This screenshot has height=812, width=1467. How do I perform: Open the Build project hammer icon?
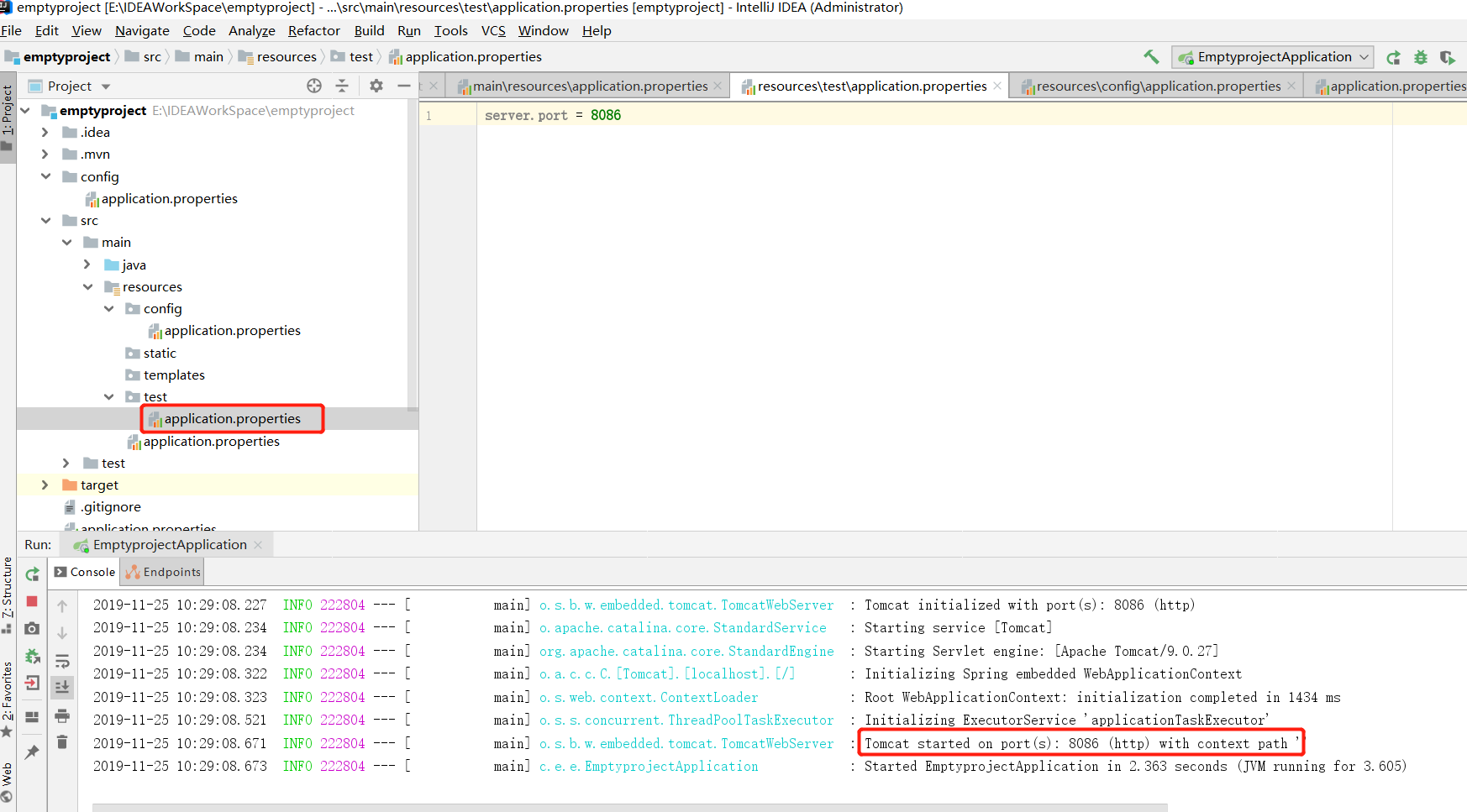tap(1151, 56)
